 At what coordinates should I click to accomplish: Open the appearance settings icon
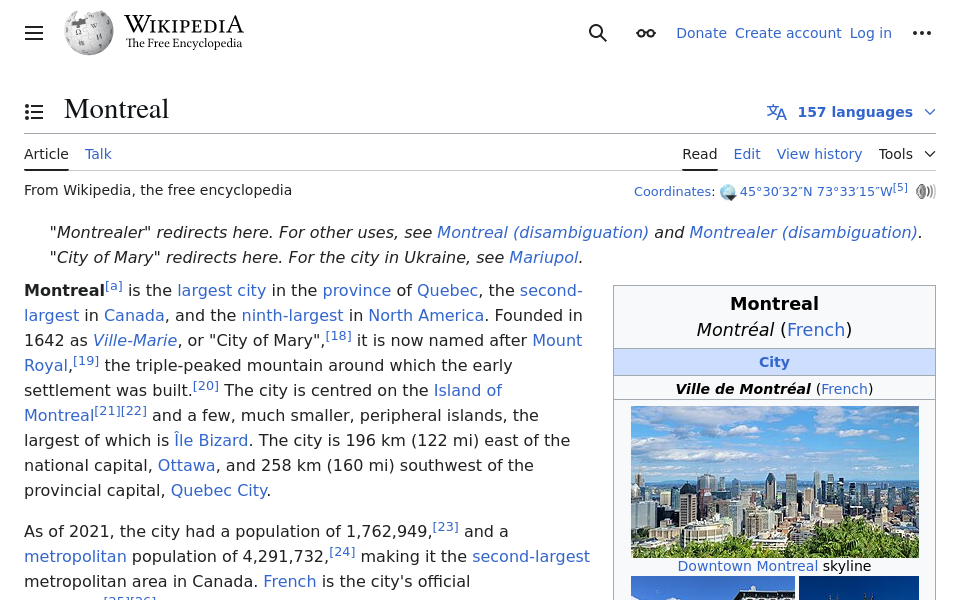point(645,33)
